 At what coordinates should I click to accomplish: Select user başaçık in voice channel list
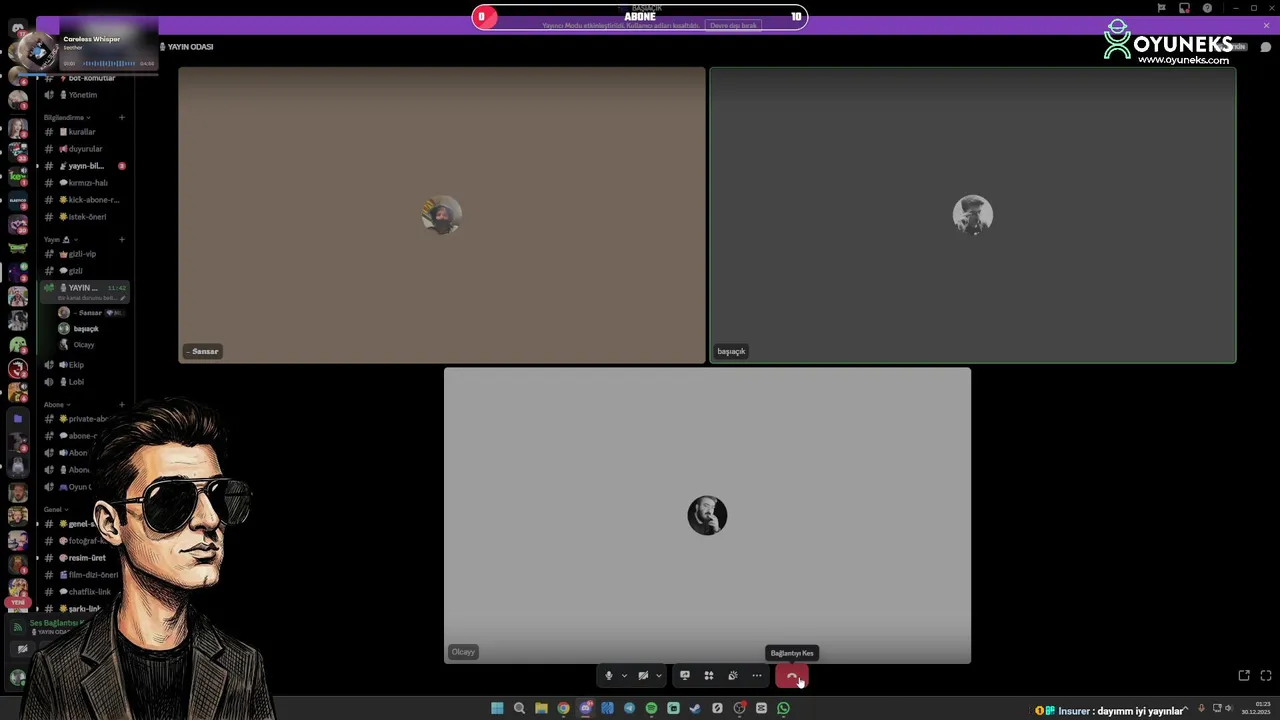[86, 329]
